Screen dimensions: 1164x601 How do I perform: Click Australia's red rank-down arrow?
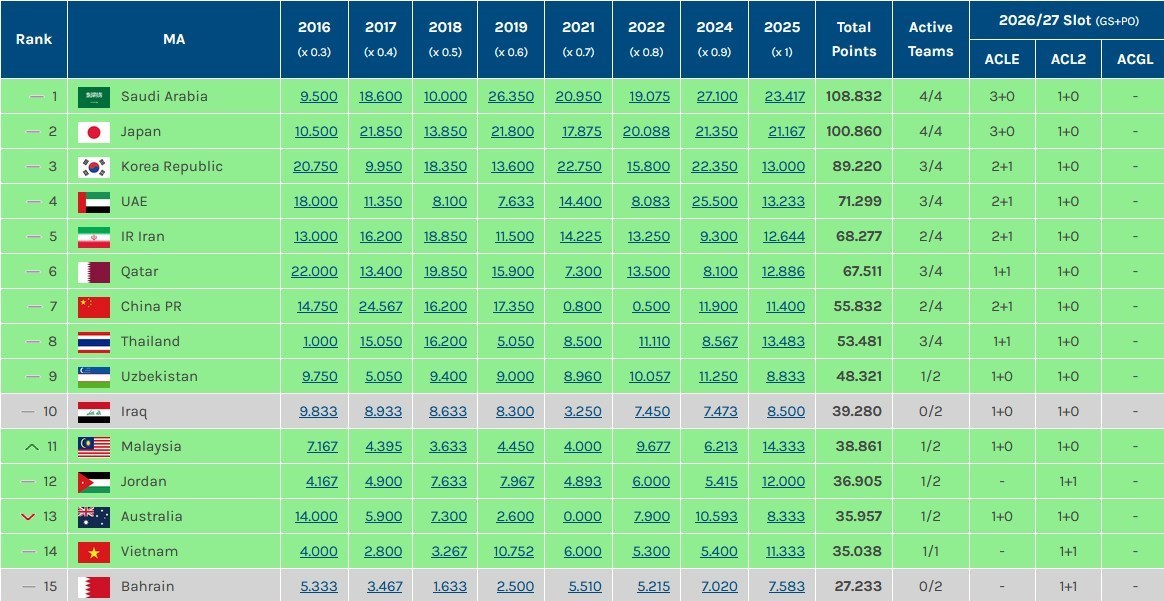pos(31,517)
